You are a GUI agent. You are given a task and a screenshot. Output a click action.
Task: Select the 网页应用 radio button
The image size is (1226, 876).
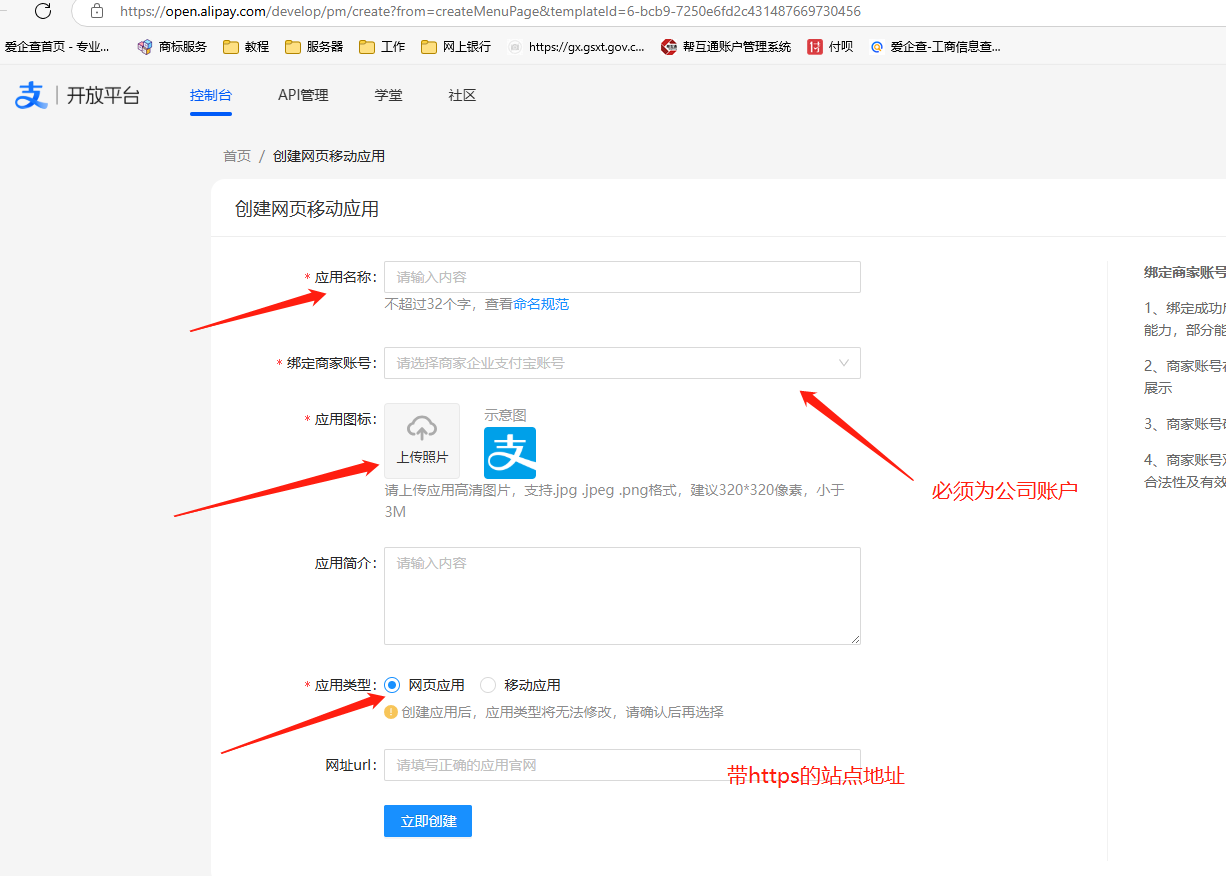click(392, 685)
